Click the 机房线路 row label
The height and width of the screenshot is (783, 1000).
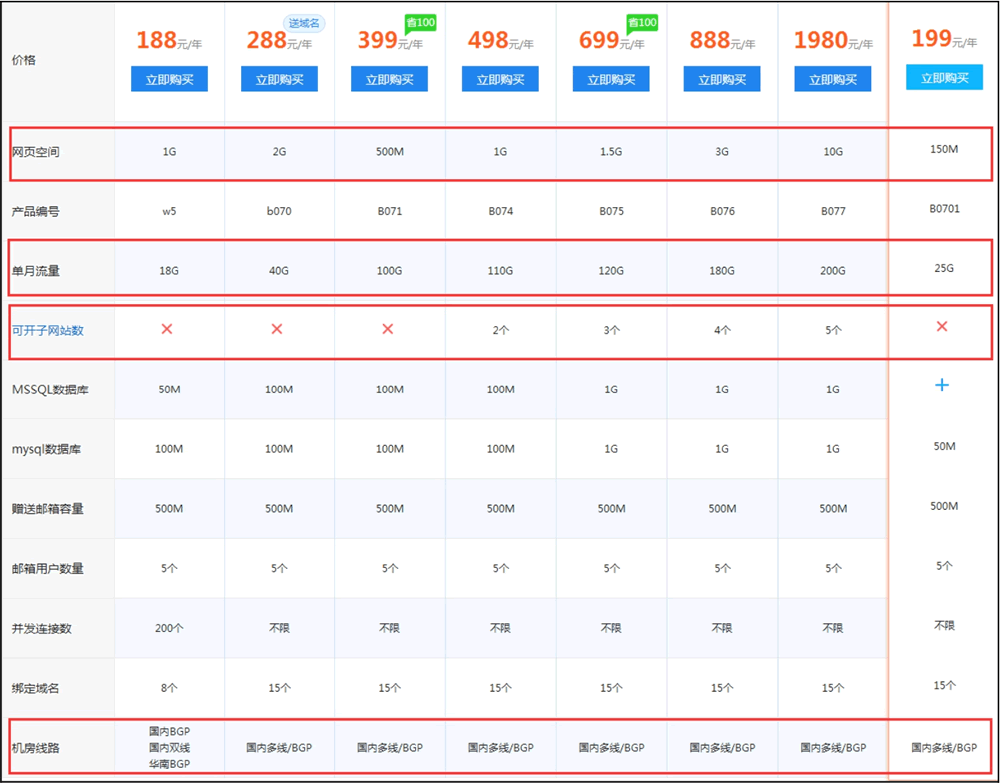click(36, 748)
